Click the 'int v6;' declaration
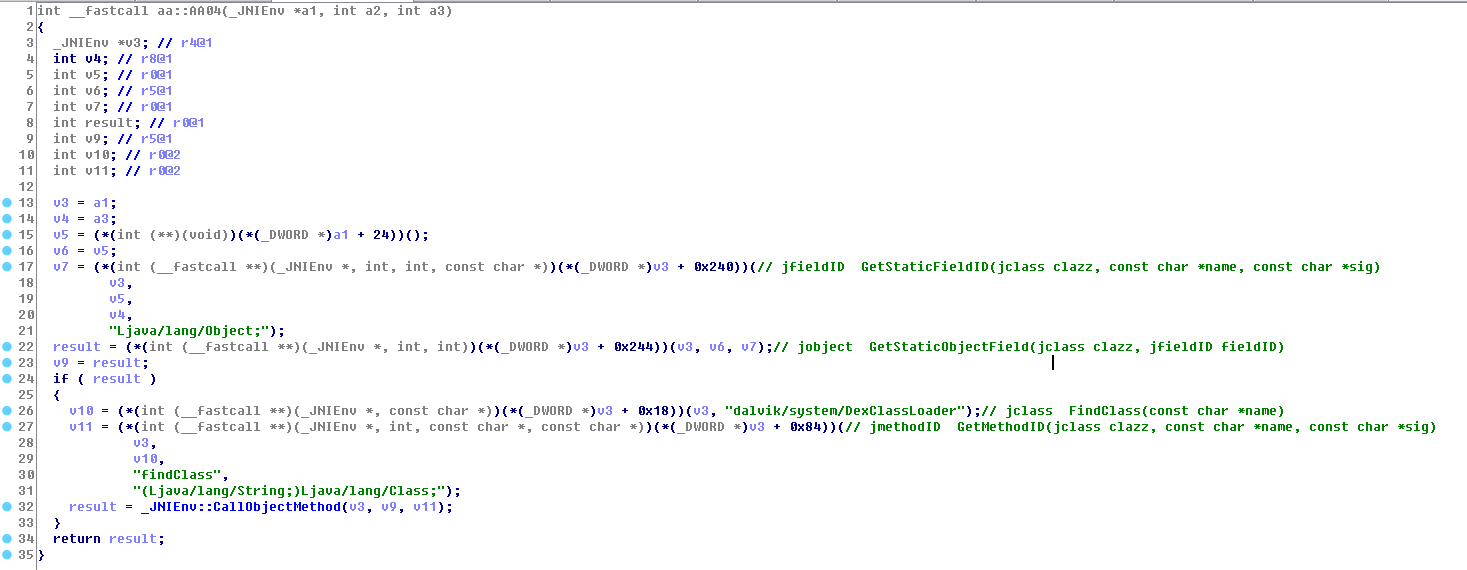 [x=81, y=91]
